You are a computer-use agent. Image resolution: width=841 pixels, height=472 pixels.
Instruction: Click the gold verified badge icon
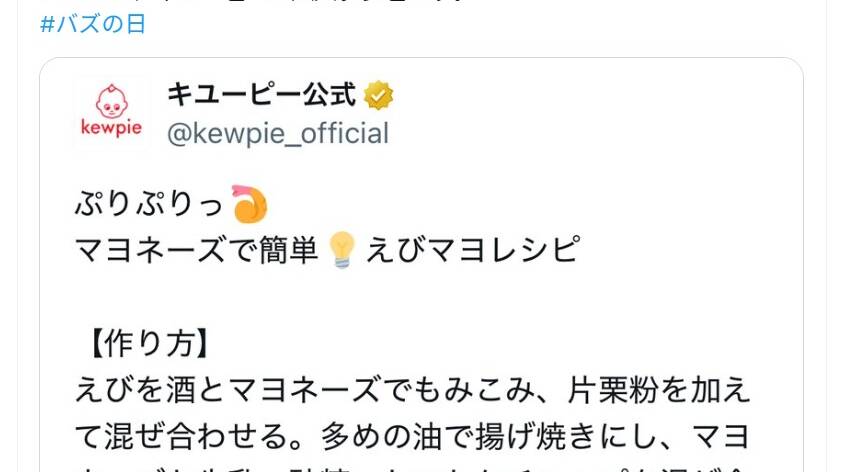click(x=378, y=95)
